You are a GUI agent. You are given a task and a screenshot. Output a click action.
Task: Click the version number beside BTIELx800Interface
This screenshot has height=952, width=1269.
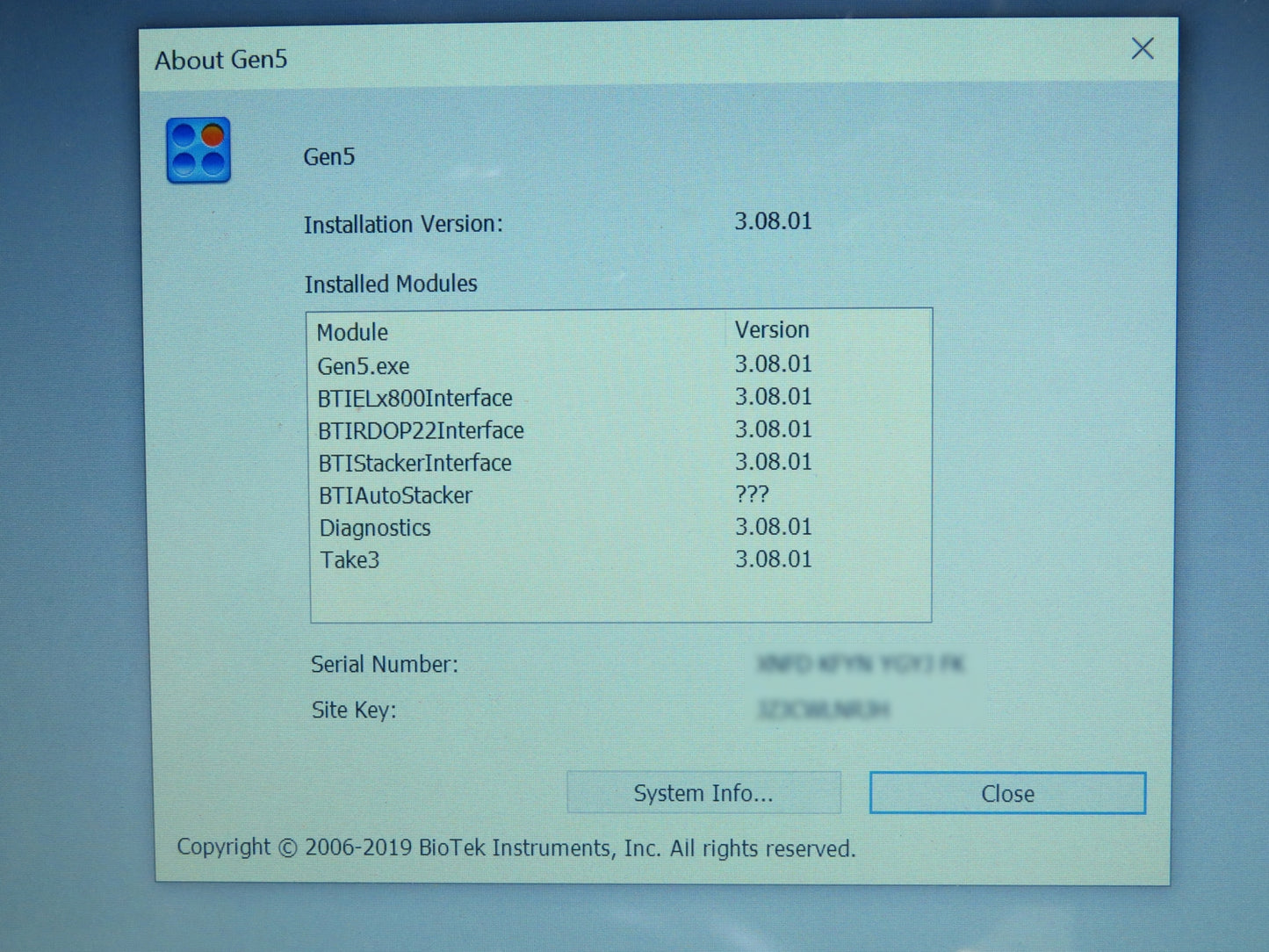(773, 396)
